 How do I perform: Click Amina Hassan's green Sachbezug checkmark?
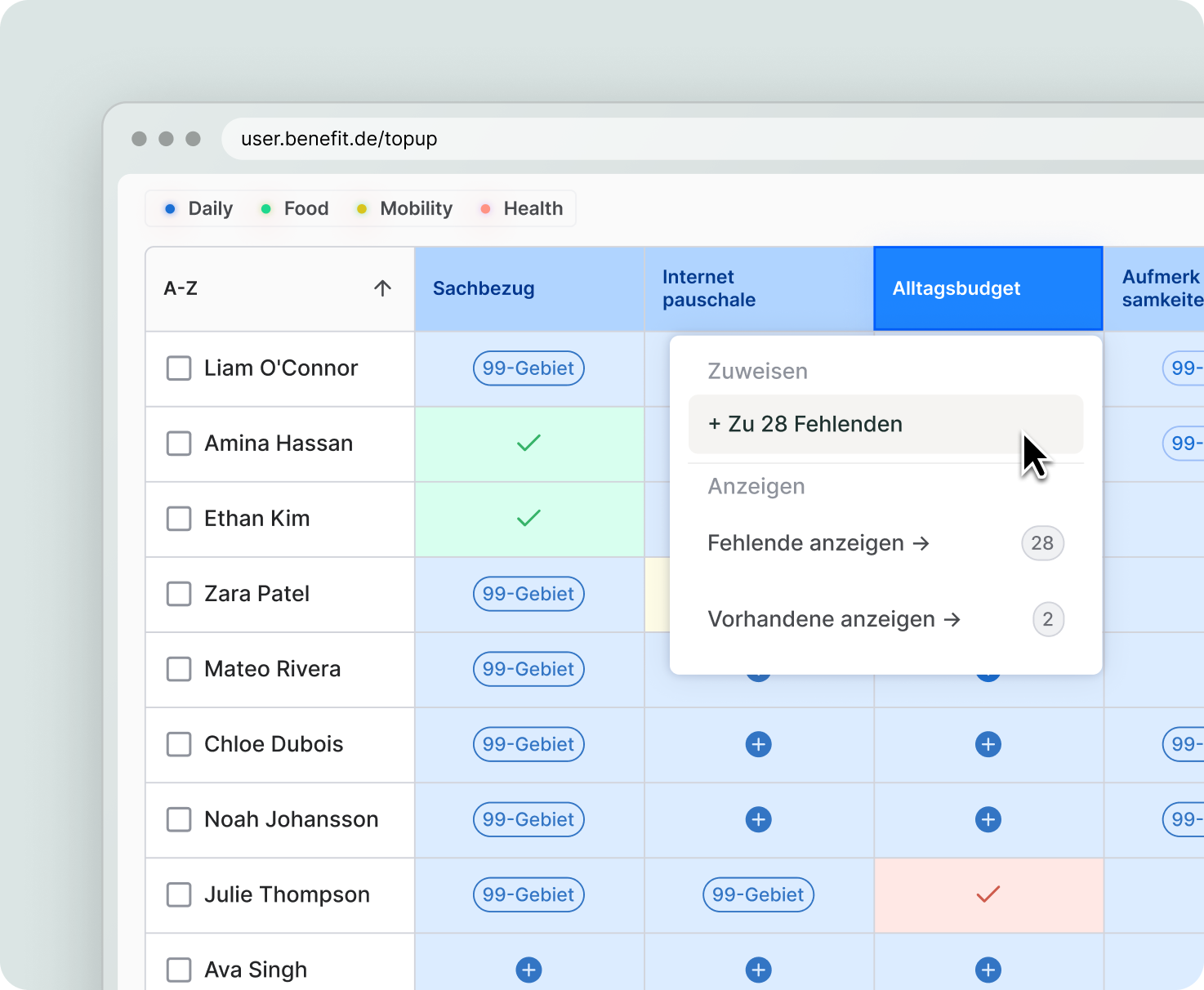[x=528, y=443]
